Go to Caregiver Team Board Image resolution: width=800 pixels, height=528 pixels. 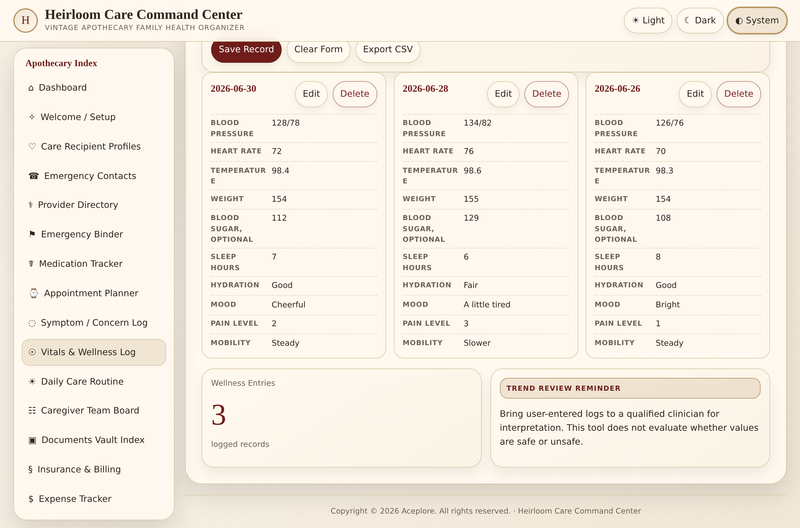pyautogui.click(x=94, y=411)
